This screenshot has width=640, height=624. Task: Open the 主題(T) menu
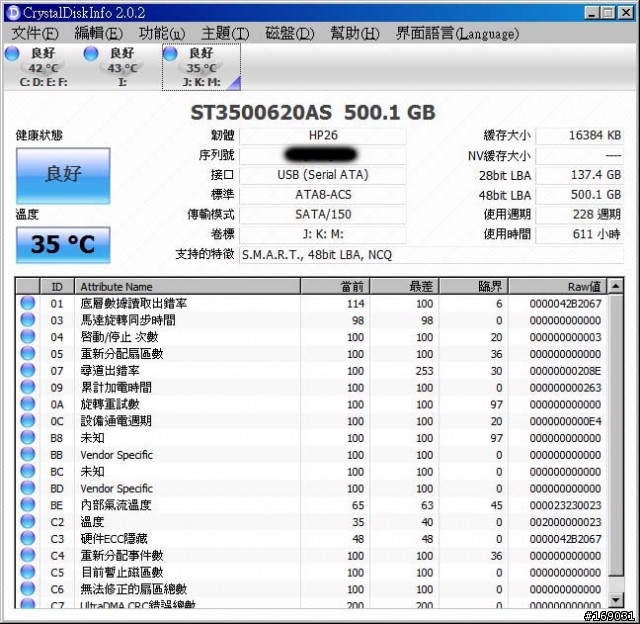(x=225, y=33)
